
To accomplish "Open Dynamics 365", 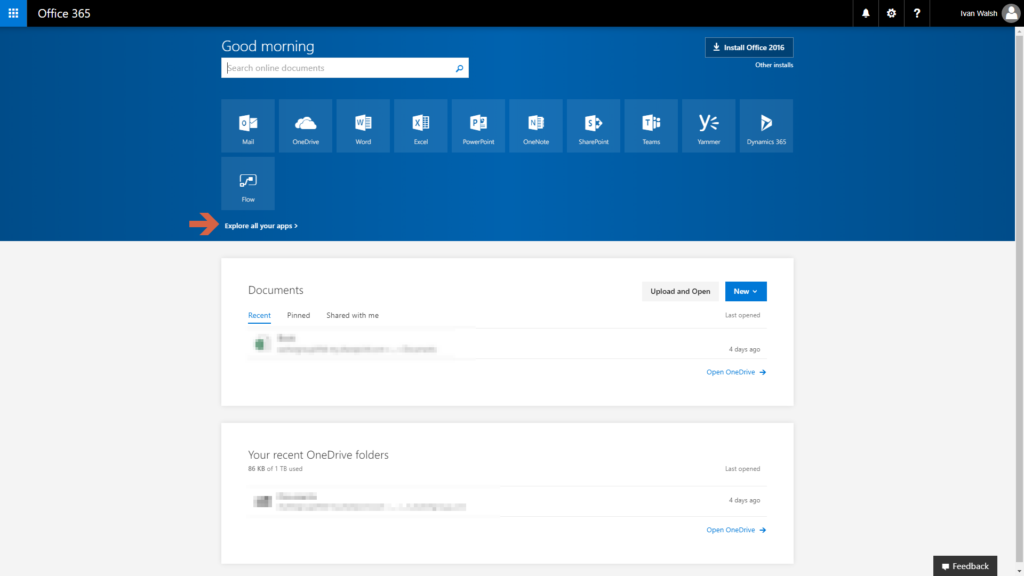I will pos(766,125).
